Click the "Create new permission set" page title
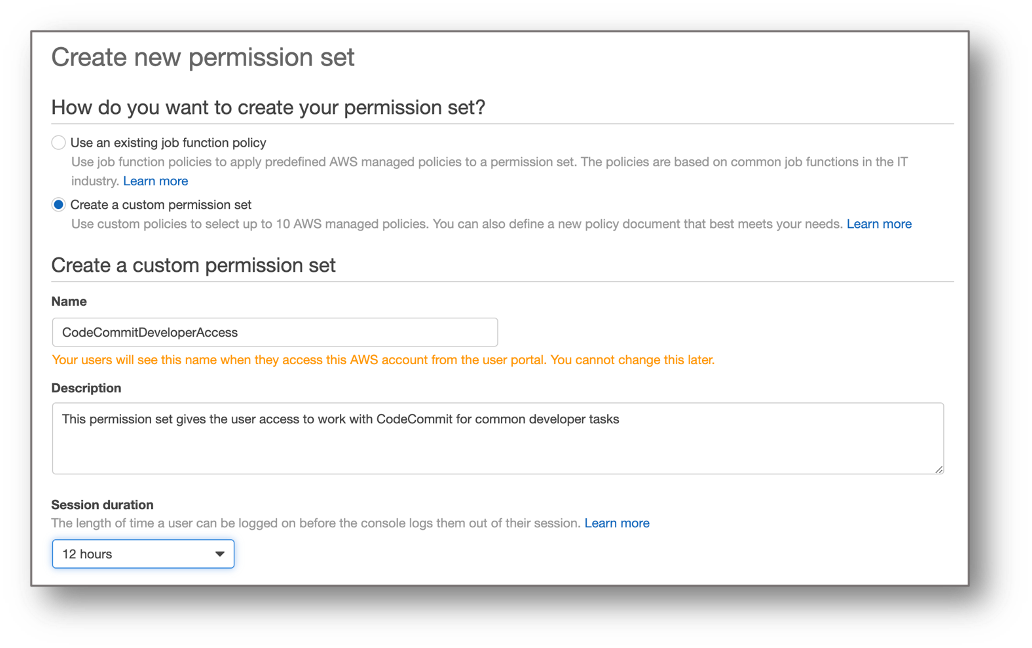This screenshot has width=1032, height=648. [x=202, y=57]
